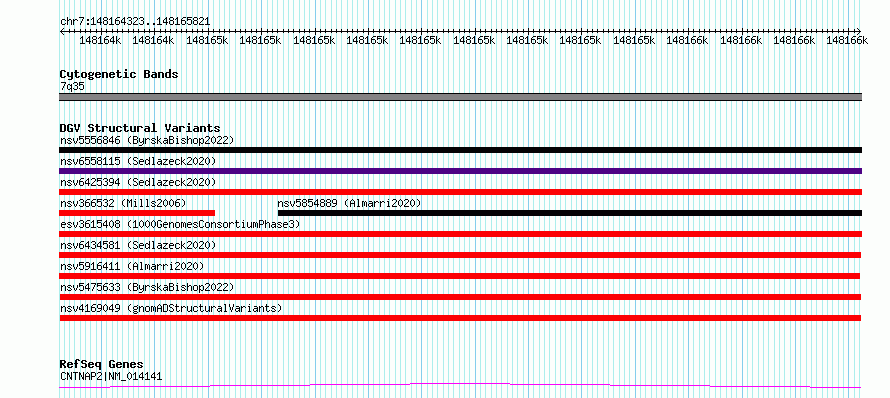Click the RefSeq Genes track title
This screenshot has height=398, width=890.
coord(101,364)
